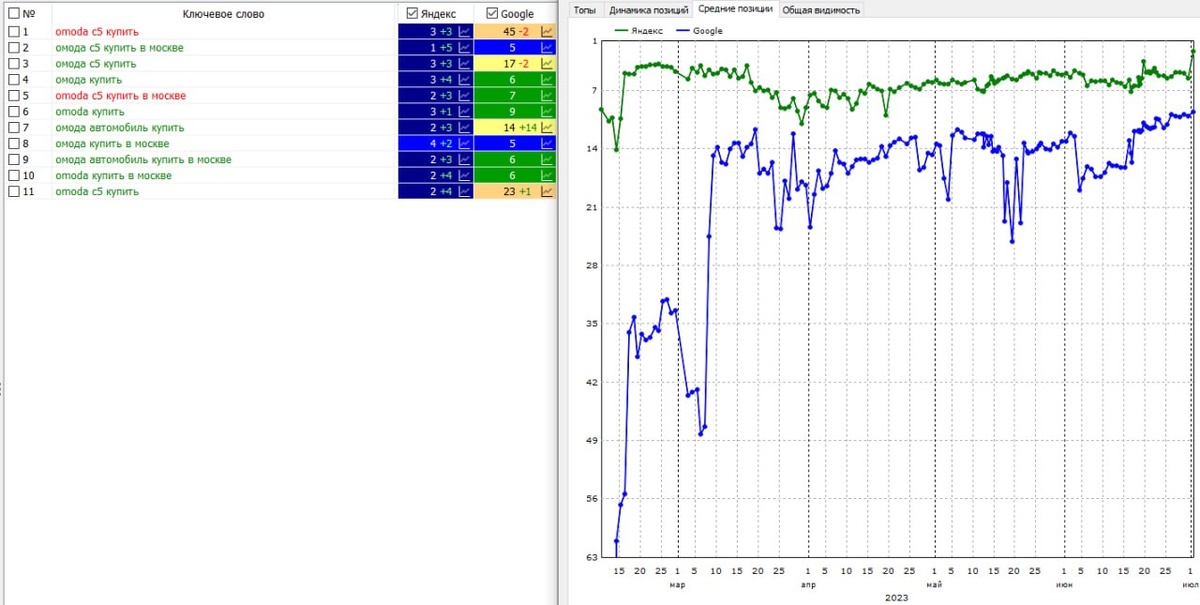
Task: Tick the checkbox for keyword row 5
Action: click(x=14, y=96)
